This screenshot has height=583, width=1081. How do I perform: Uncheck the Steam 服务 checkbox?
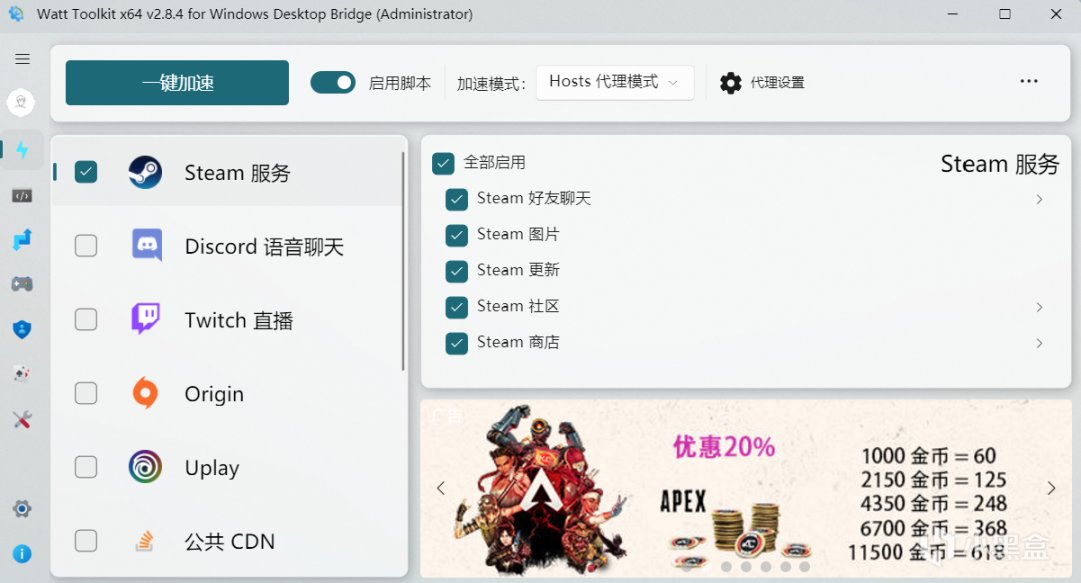86,172
